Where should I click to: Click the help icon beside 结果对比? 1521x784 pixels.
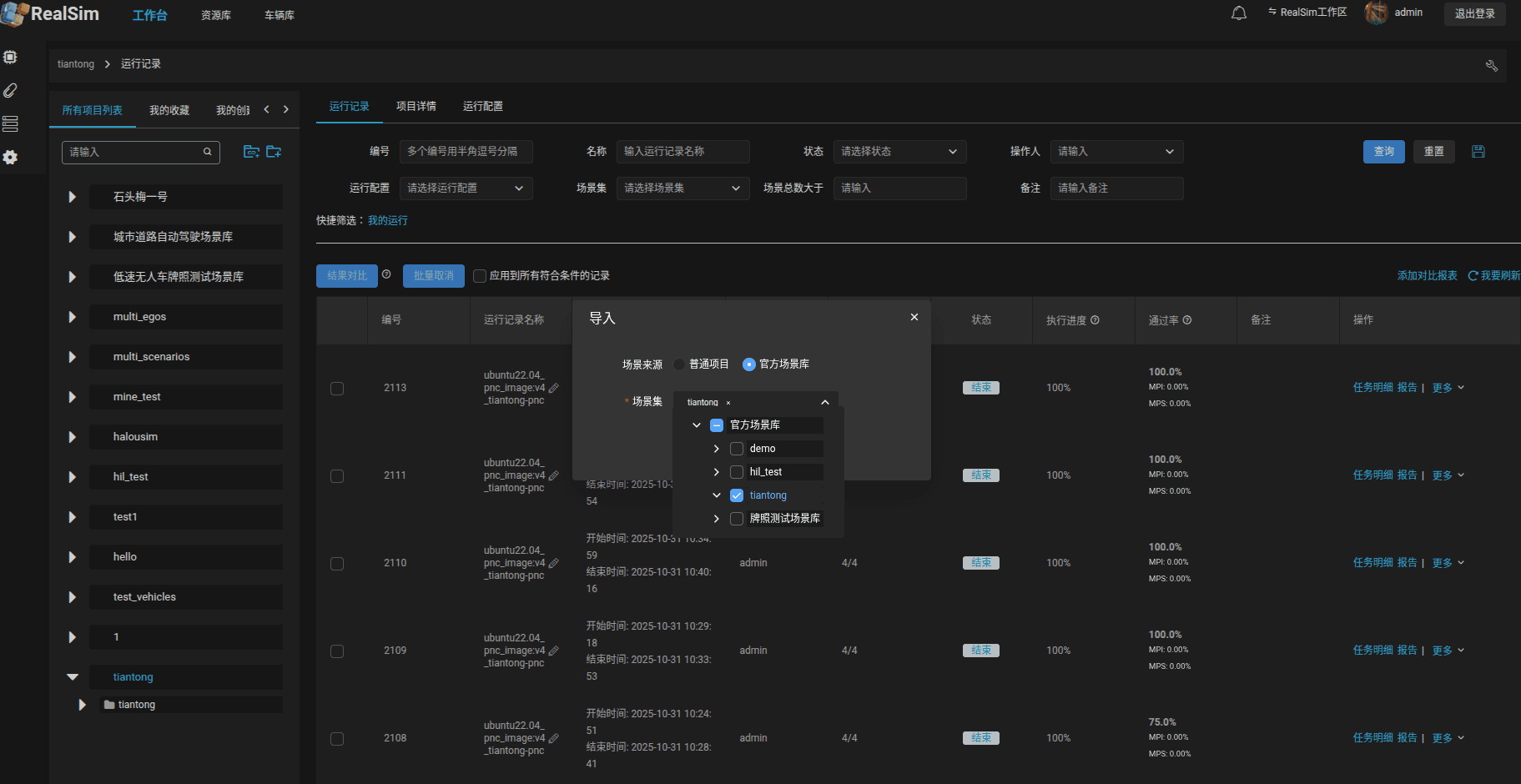pyautogui.click(x=386, y=274)
